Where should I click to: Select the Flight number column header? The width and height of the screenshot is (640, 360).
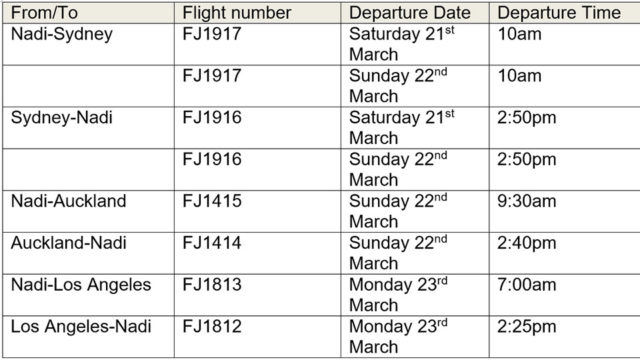[258, 13]
